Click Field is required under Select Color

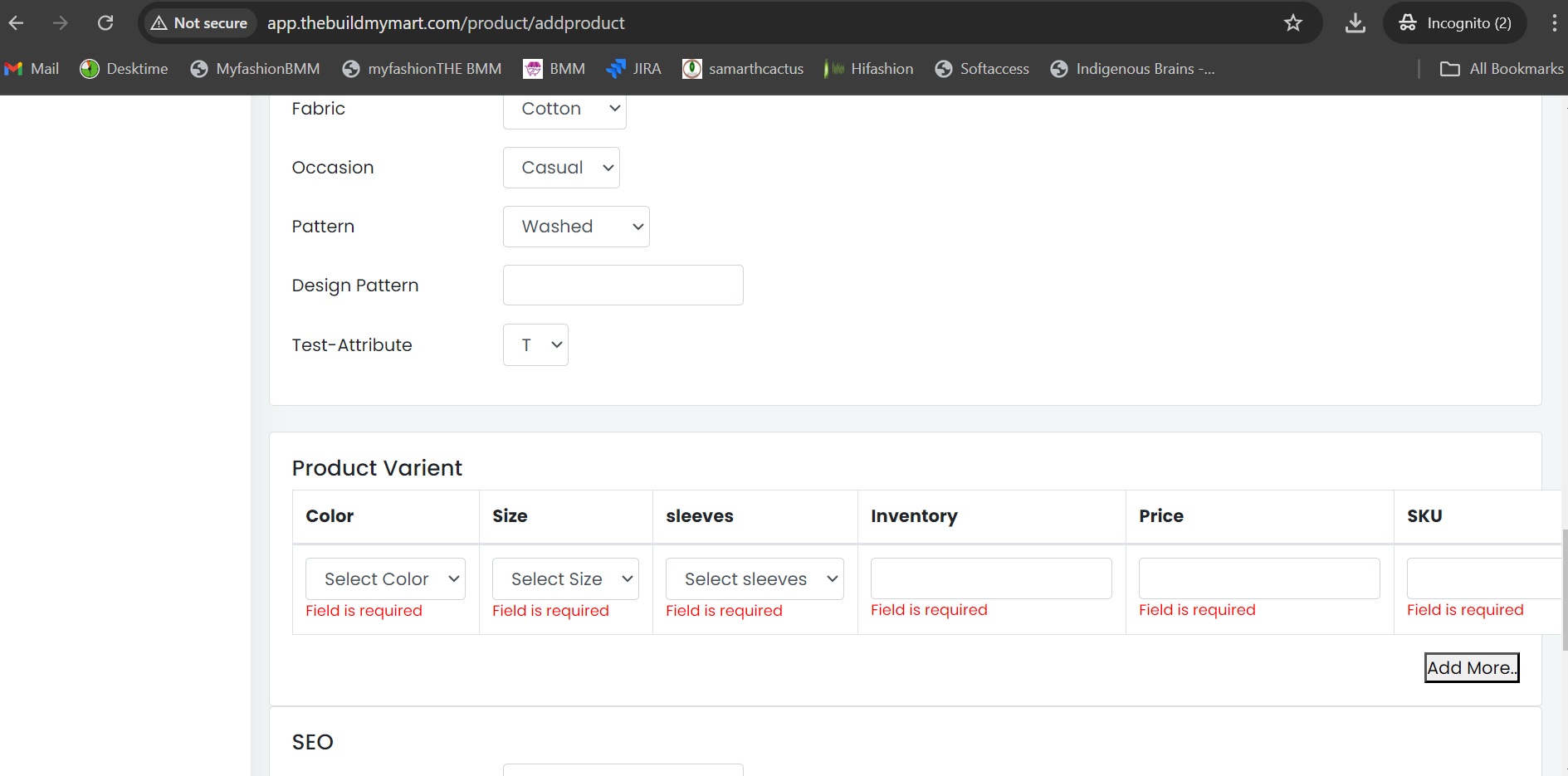(x=364, y=611)
